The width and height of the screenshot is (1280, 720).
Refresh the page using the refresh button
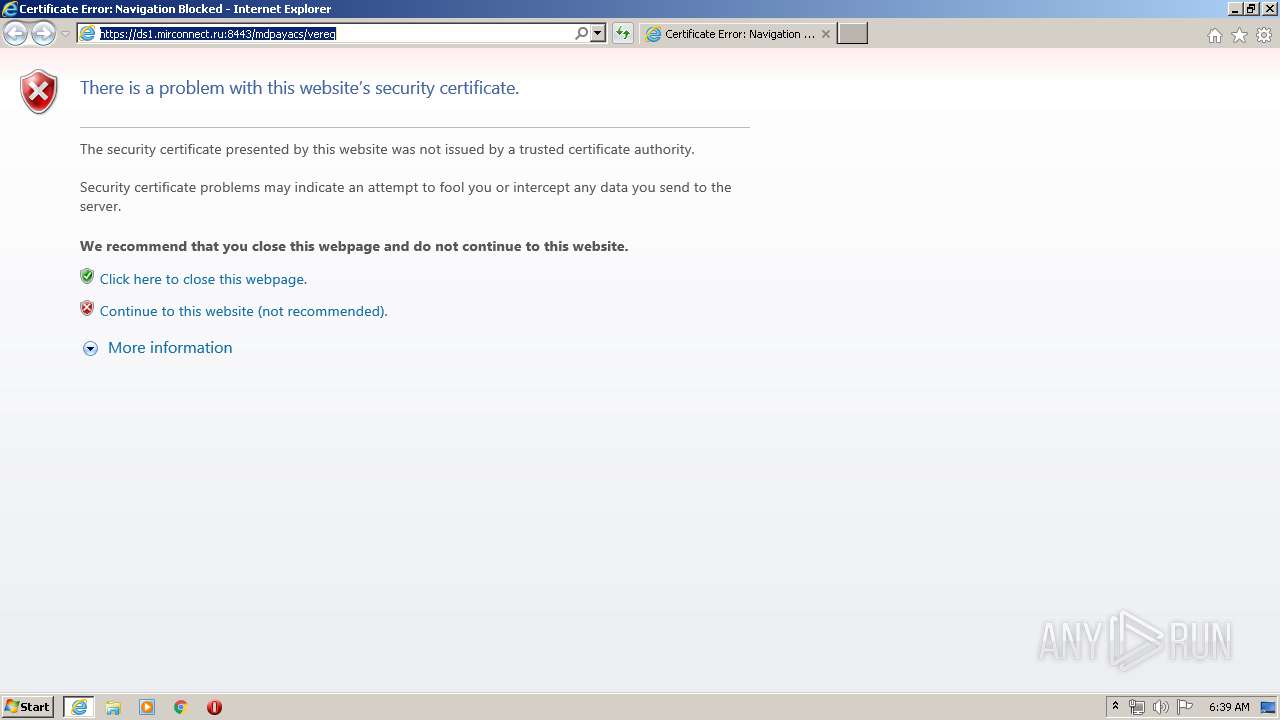point(623,34)
